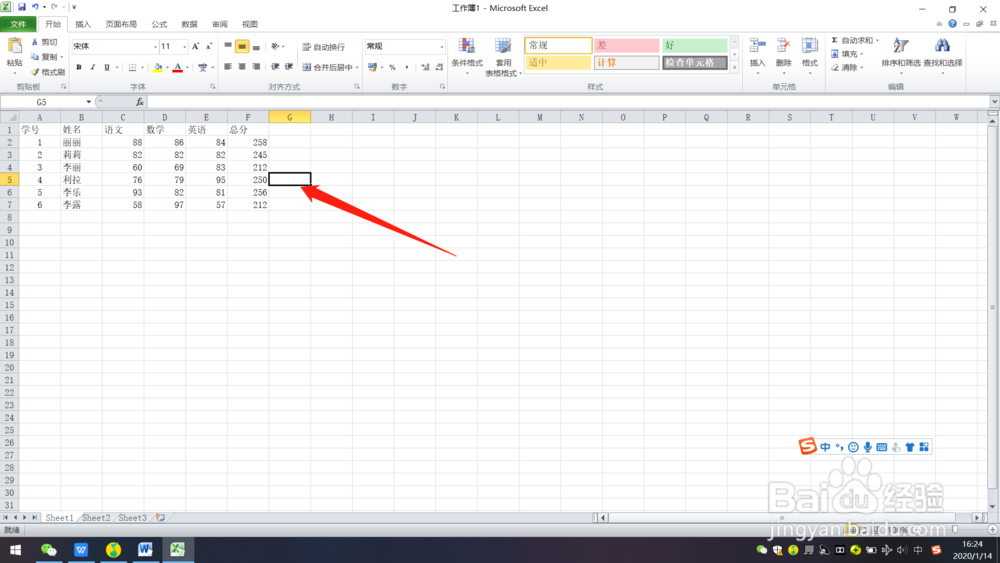Image resolution: width=1000 pixels, height=563 pixels.
Task: Toggle Wrap Text (自动换行)
Action: [x=323, y=47]
